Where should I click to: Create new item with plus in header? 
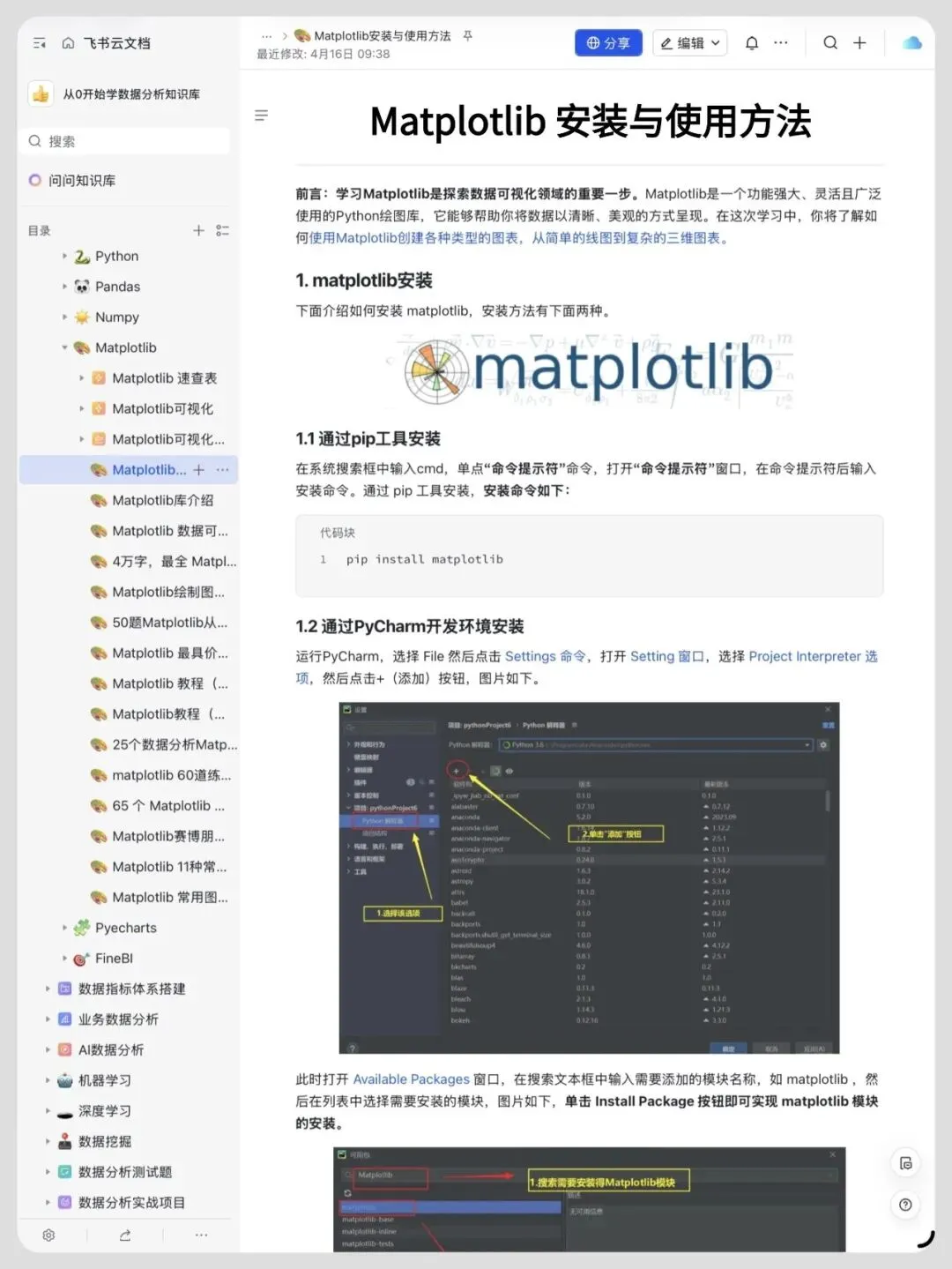click(x=859, y=42)
